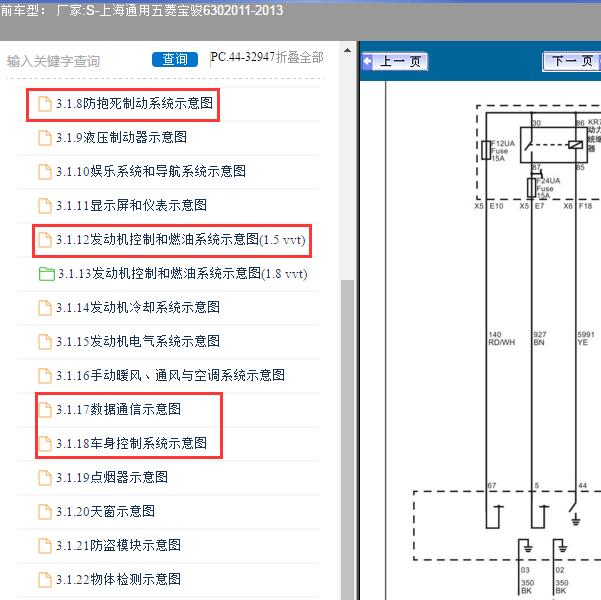Click the document icon beside 3.1.17数据通信示意图

[45, 409]
